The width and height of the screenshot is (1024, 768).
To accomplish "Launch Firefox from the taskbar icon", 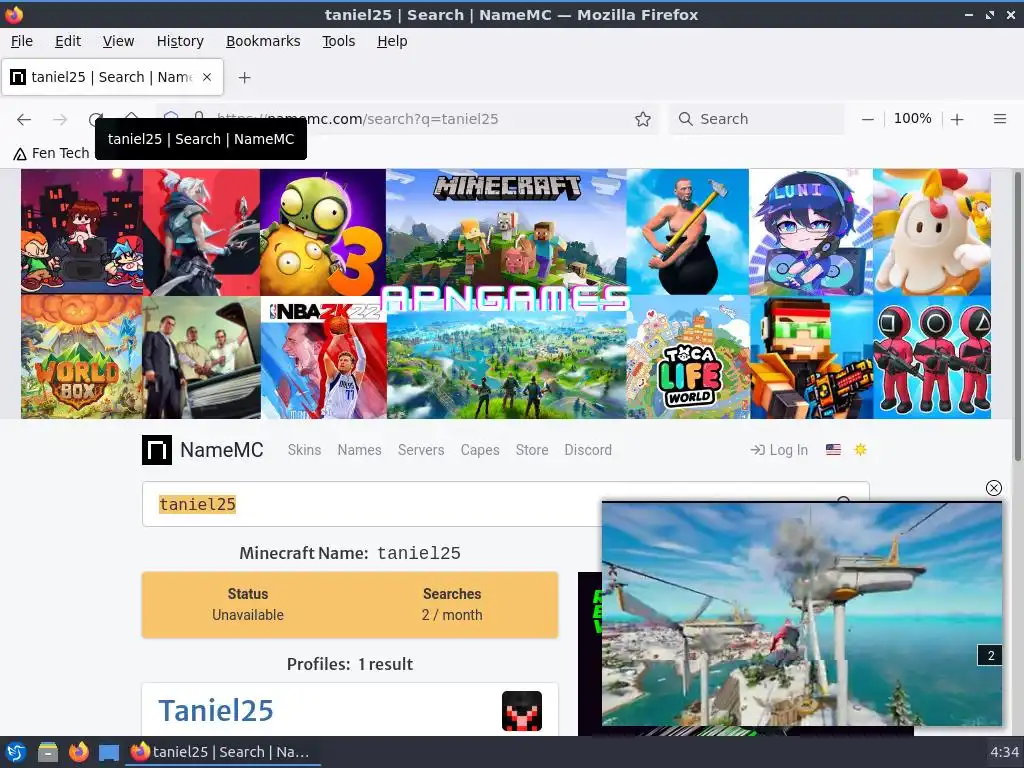I will 78,752.
